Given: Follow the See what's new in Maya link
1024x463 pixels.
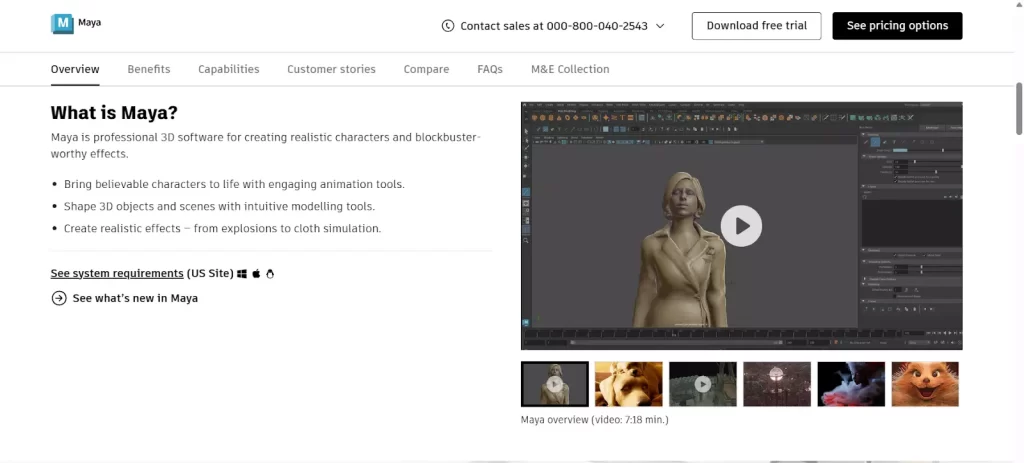Looking at the screenshot, I should [135, 298].
